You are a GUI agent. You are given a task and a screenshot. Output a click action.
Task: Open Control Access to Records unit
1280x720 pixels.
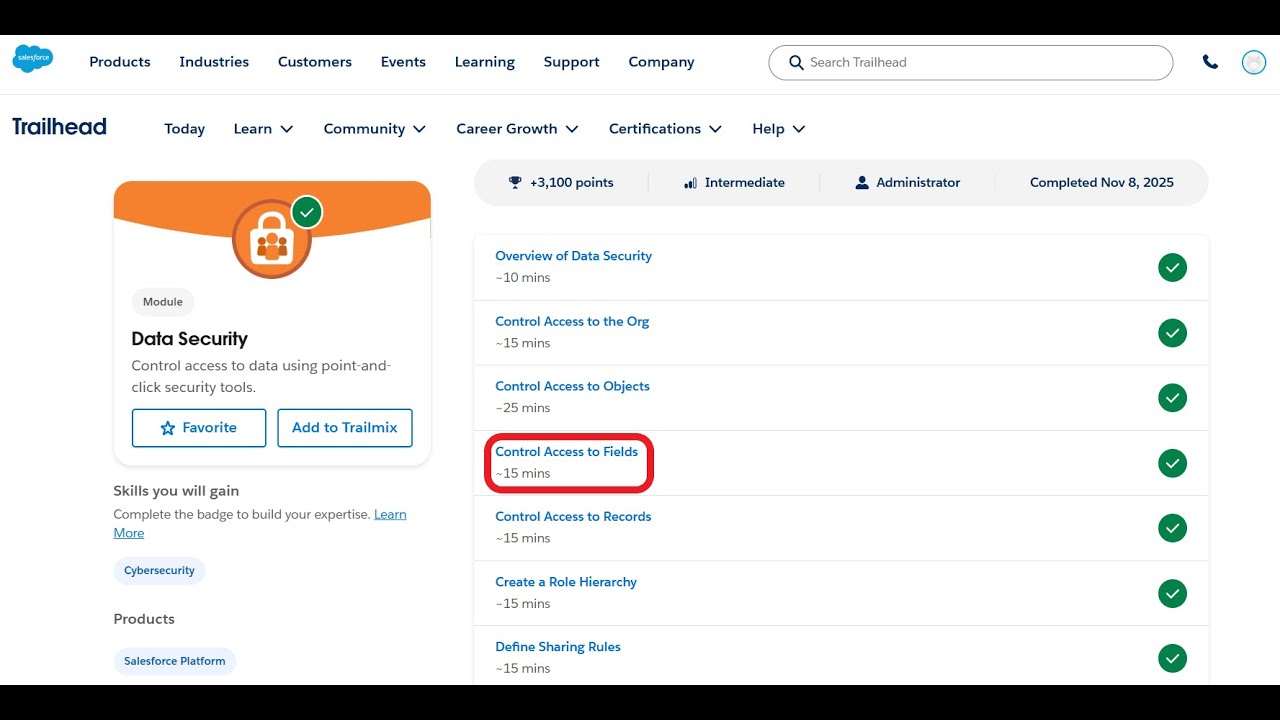pos(573,517)
